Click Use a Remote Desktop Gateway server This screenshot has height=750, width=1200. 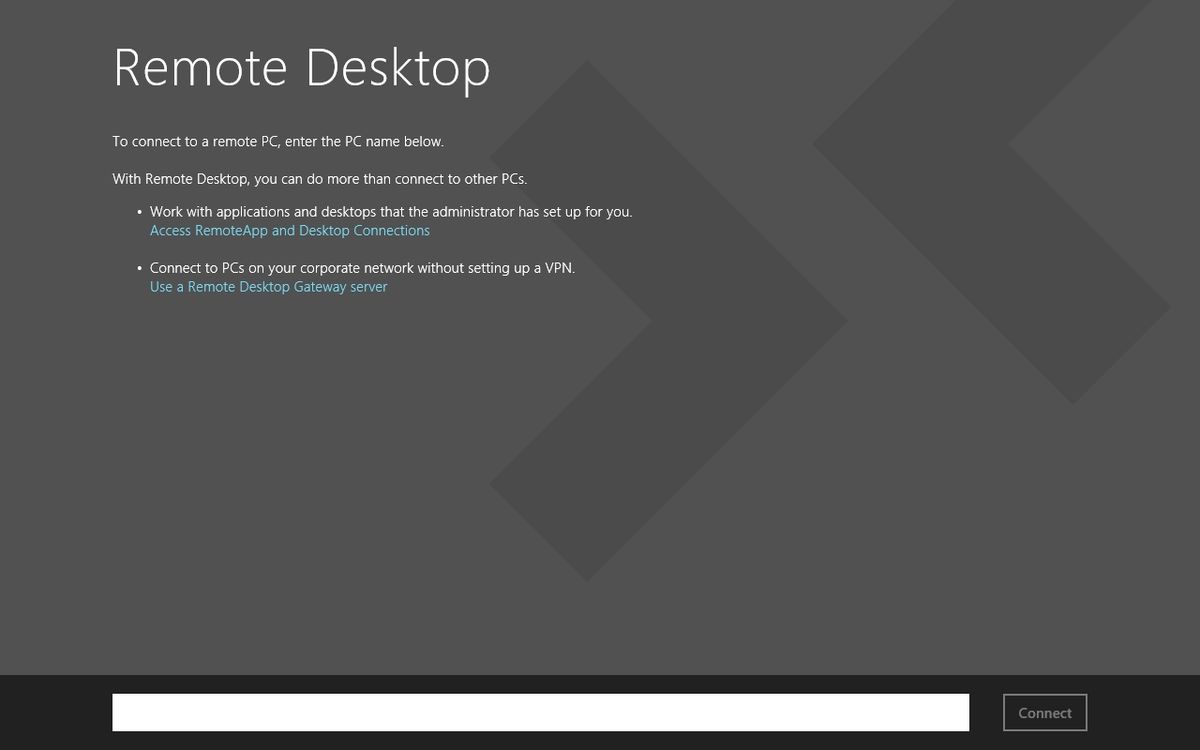pyautogui.click(x=268, y=286)
